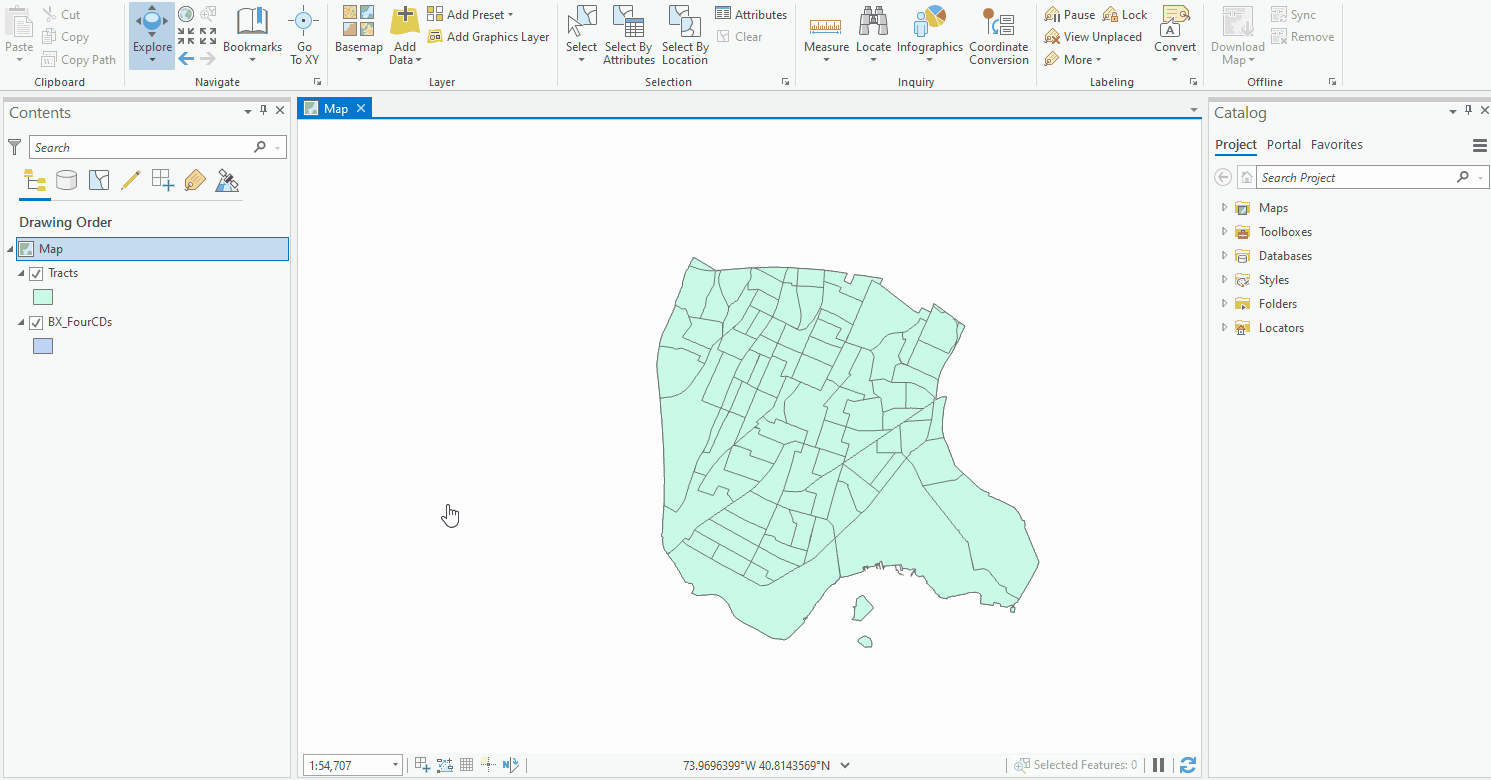Click the filter icon in Contents
Viewport: 1491px width, 780px height.
[x=14, y=147]
